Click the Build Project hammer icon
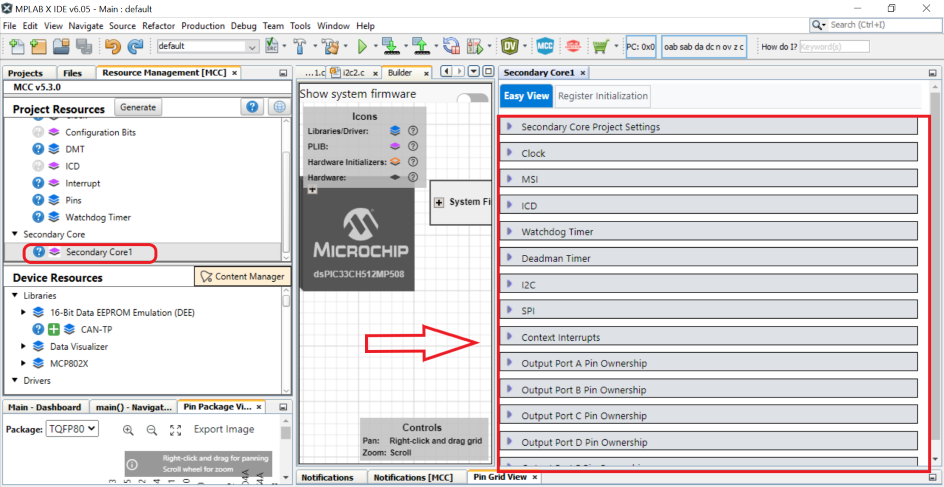This screenshot has height=487, width=944. [300, 46]
